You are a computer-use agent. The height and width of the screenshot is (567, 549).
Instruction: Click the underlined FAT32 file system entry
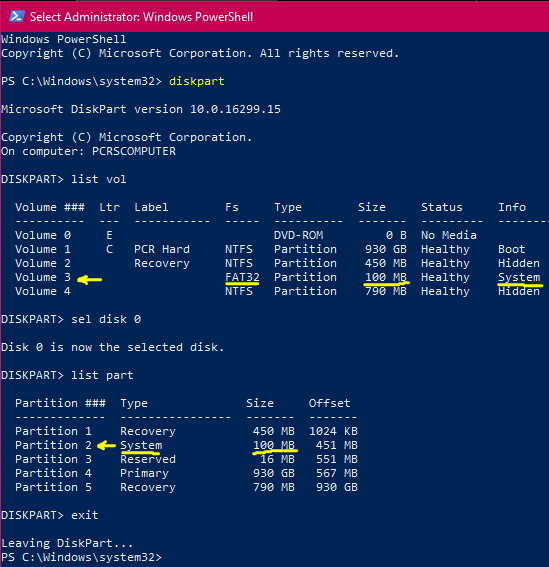[x=242, y=277]
